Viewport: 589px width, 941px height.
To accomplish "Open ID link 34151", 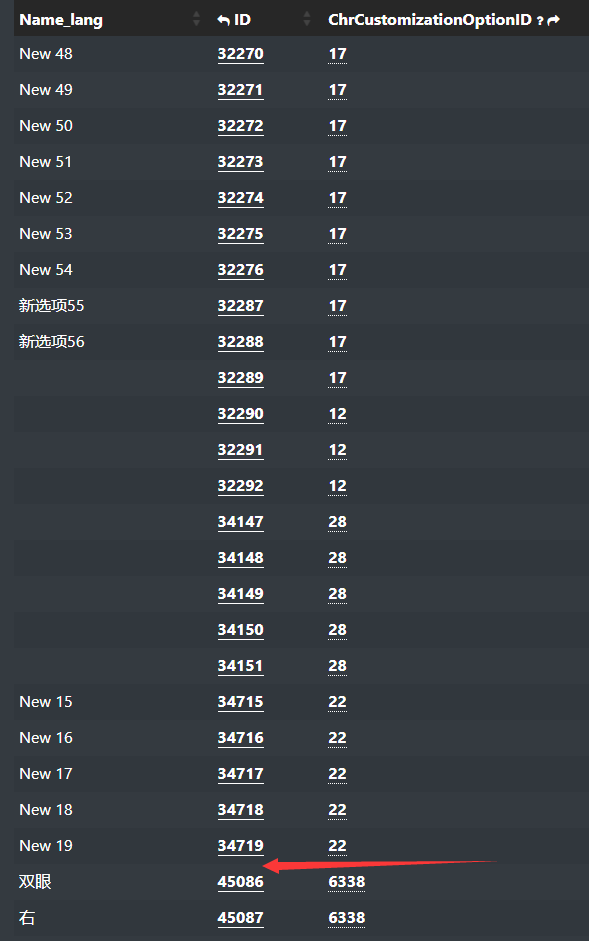I will pyautogui.click(x=240, y=666).
